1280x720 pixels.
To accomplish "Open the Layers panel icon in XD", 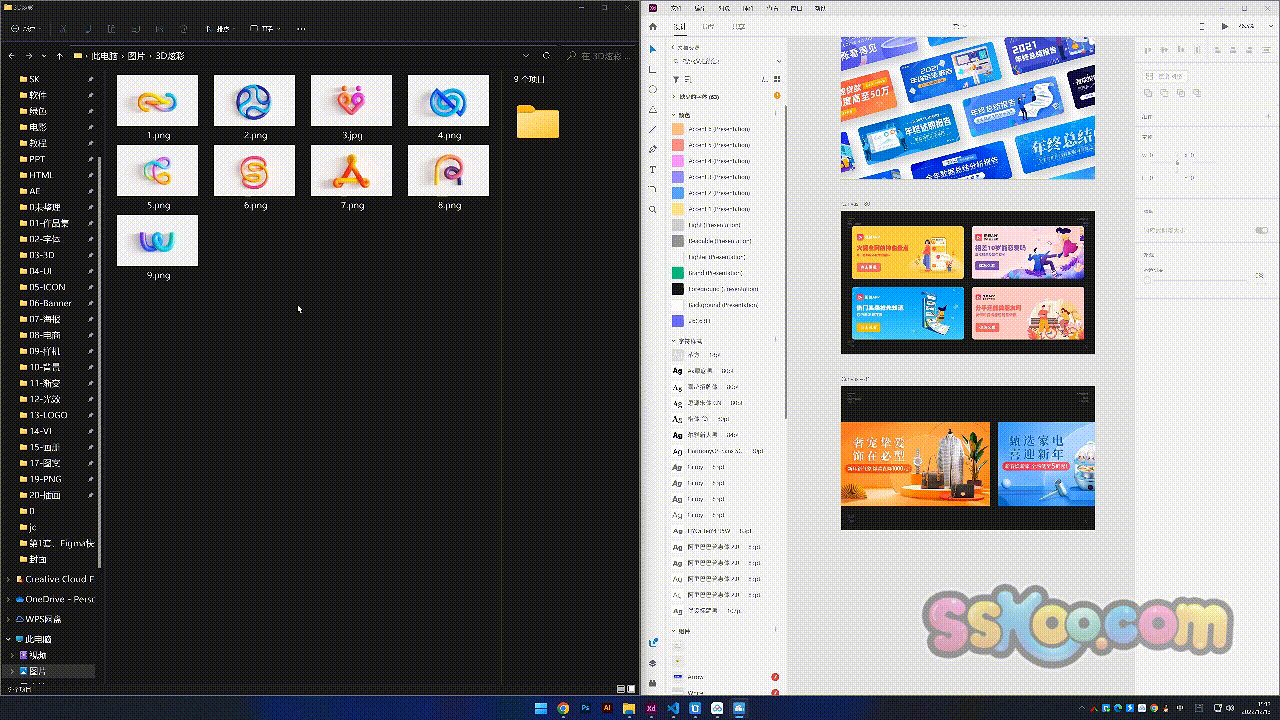I will coord(653,663).
